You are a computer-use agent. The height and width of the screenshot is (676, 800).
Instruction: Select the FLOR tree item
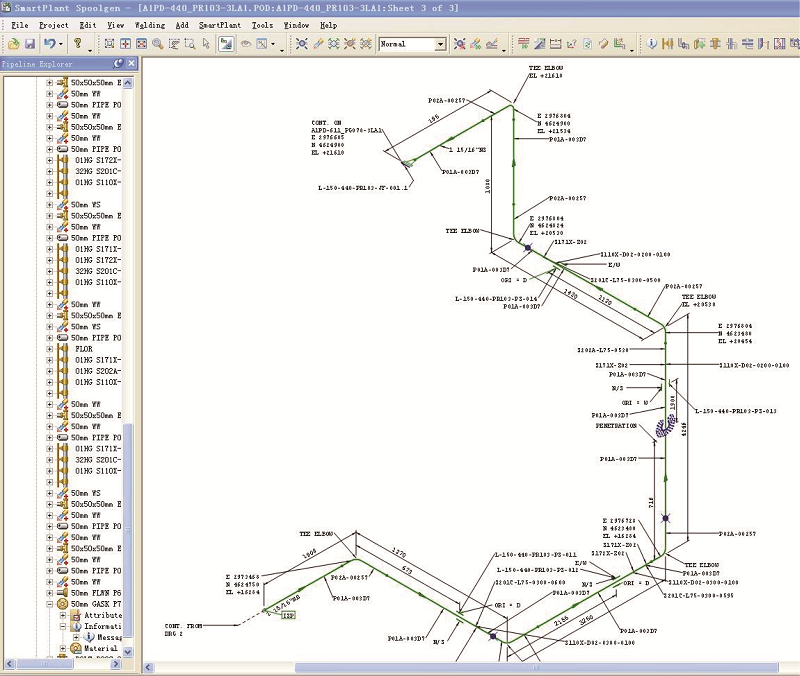[84, 349]
